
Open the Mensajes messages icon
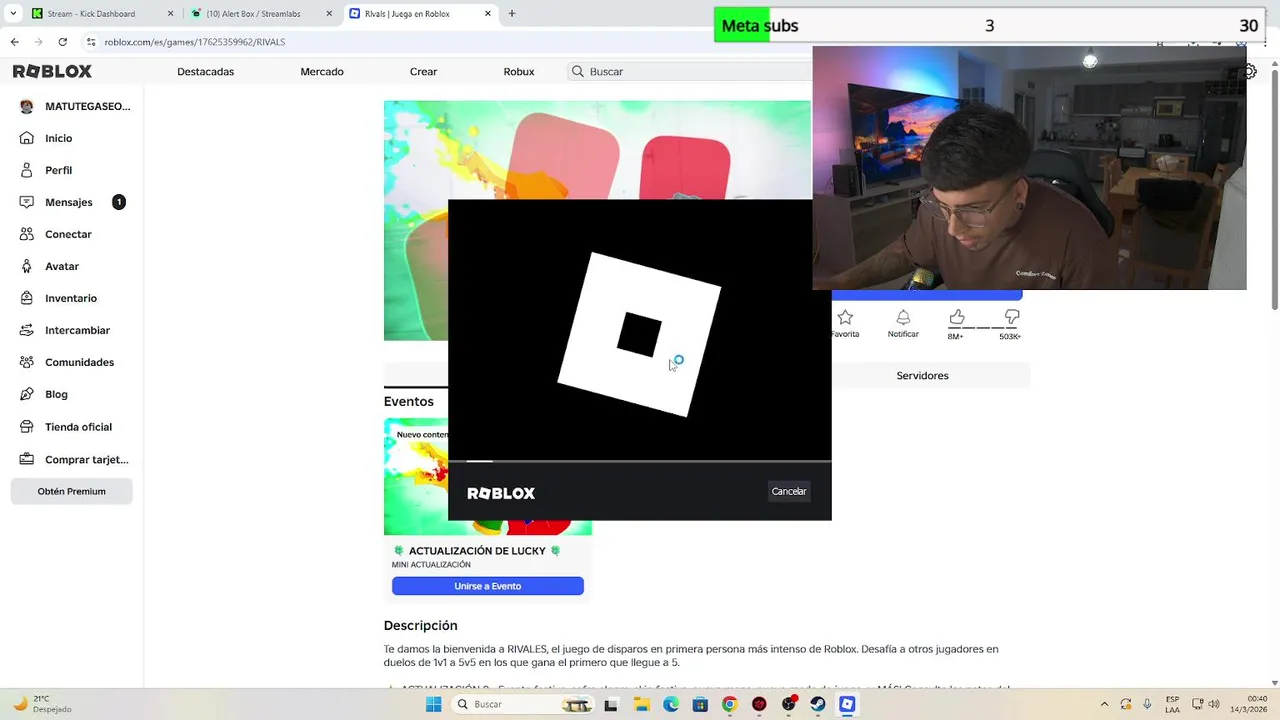pos(27,202)
